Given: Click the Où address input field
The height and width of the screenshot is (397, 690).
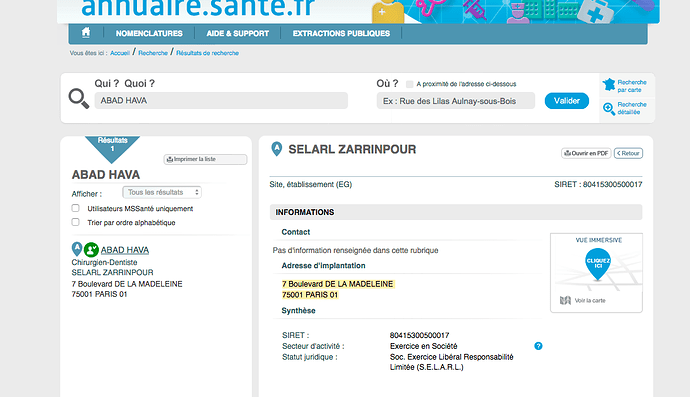Looking at the screenshot, I should click(456, 101).
